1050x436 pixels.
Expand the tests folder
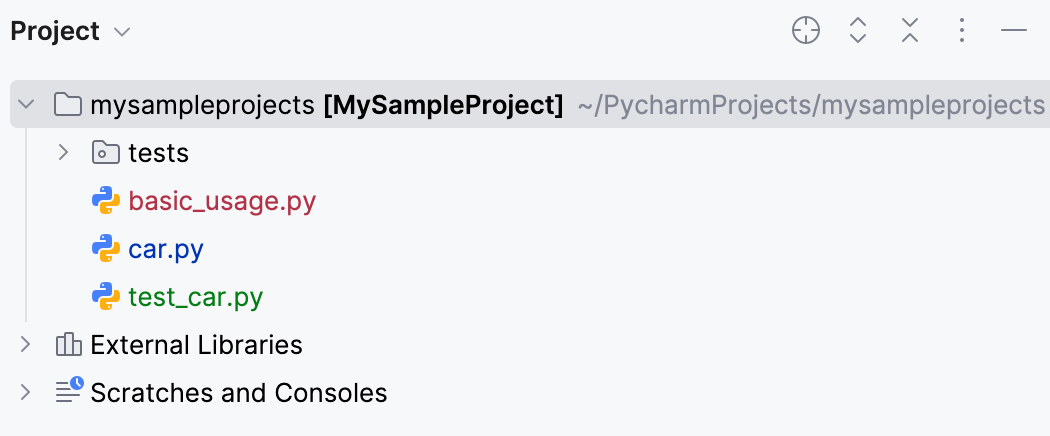(x=63, y=153)
